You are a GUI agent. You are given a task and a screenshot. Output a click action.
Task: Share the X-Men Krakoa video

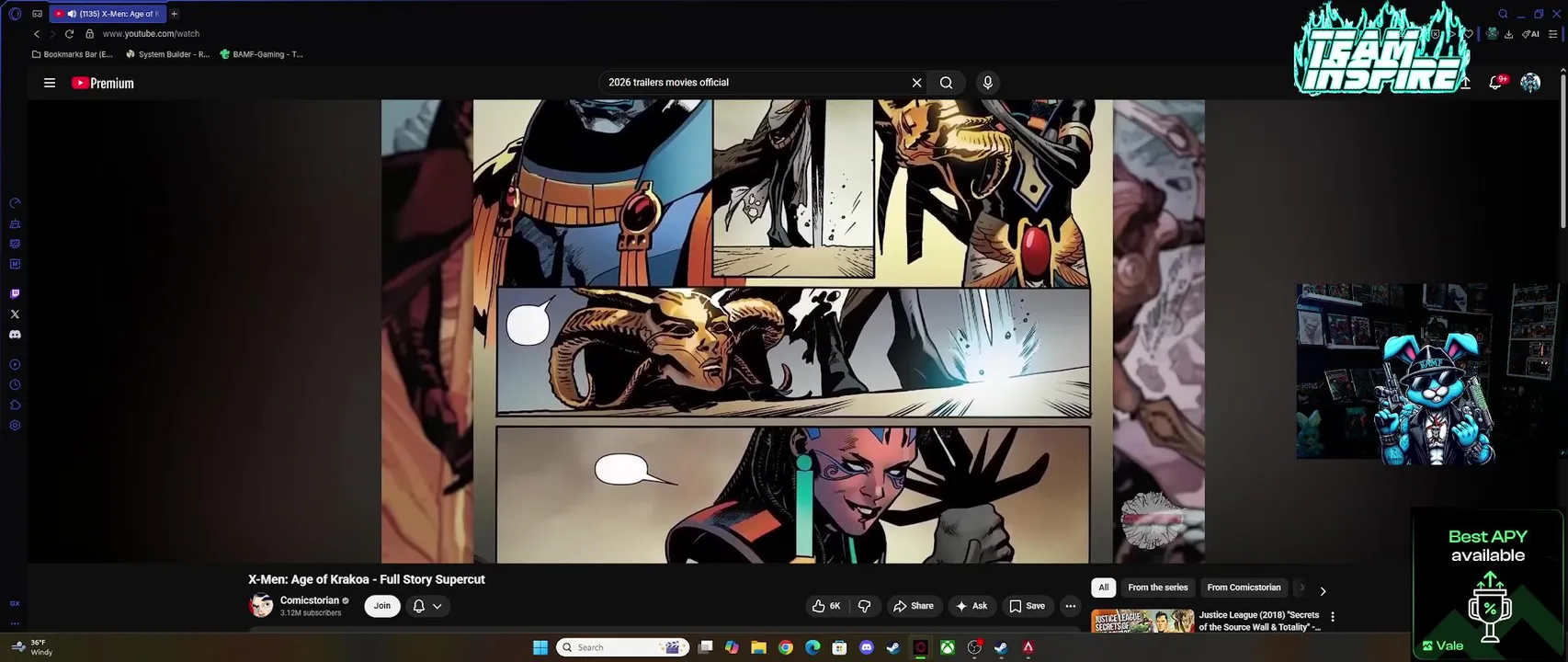(914, 606)
